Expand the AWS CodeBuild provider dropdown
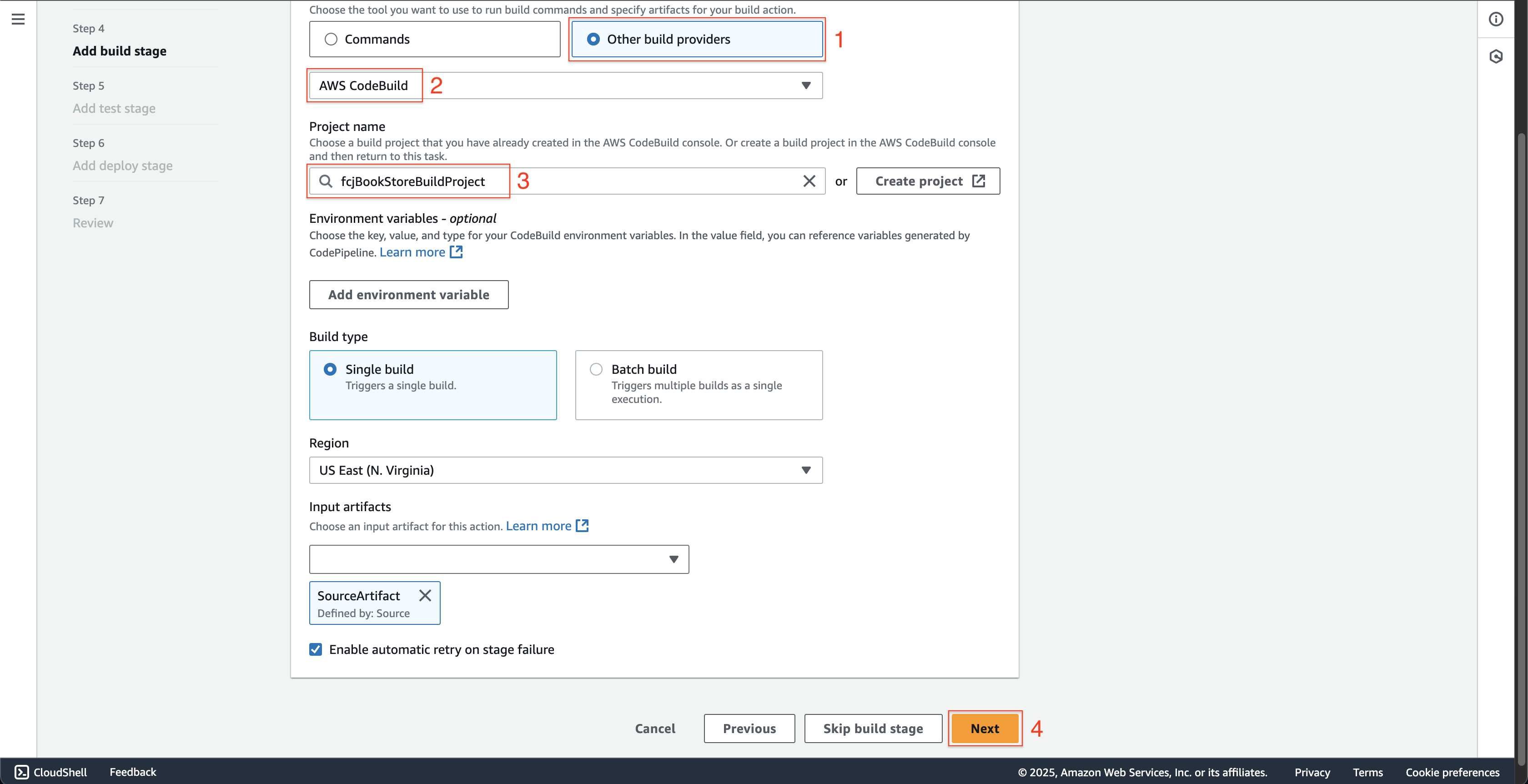This screenshot has width=1528, height=784. (x=566, y=85)
